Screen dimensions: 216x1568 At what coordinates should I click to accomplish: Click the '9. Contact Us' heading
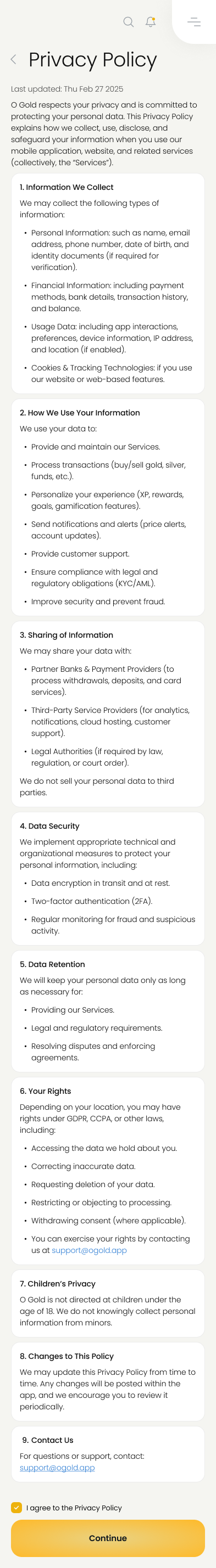[48, 1440]
